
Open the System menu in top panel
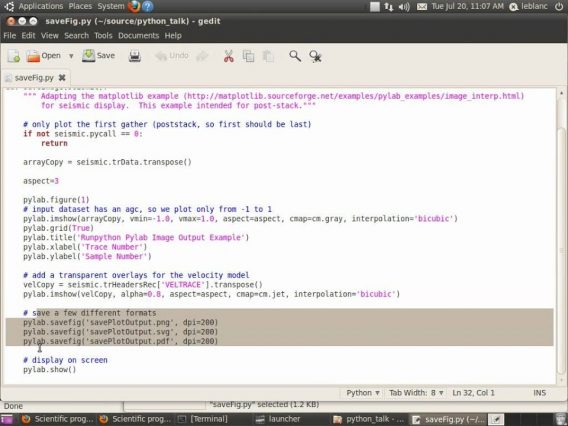click(111, 6)
